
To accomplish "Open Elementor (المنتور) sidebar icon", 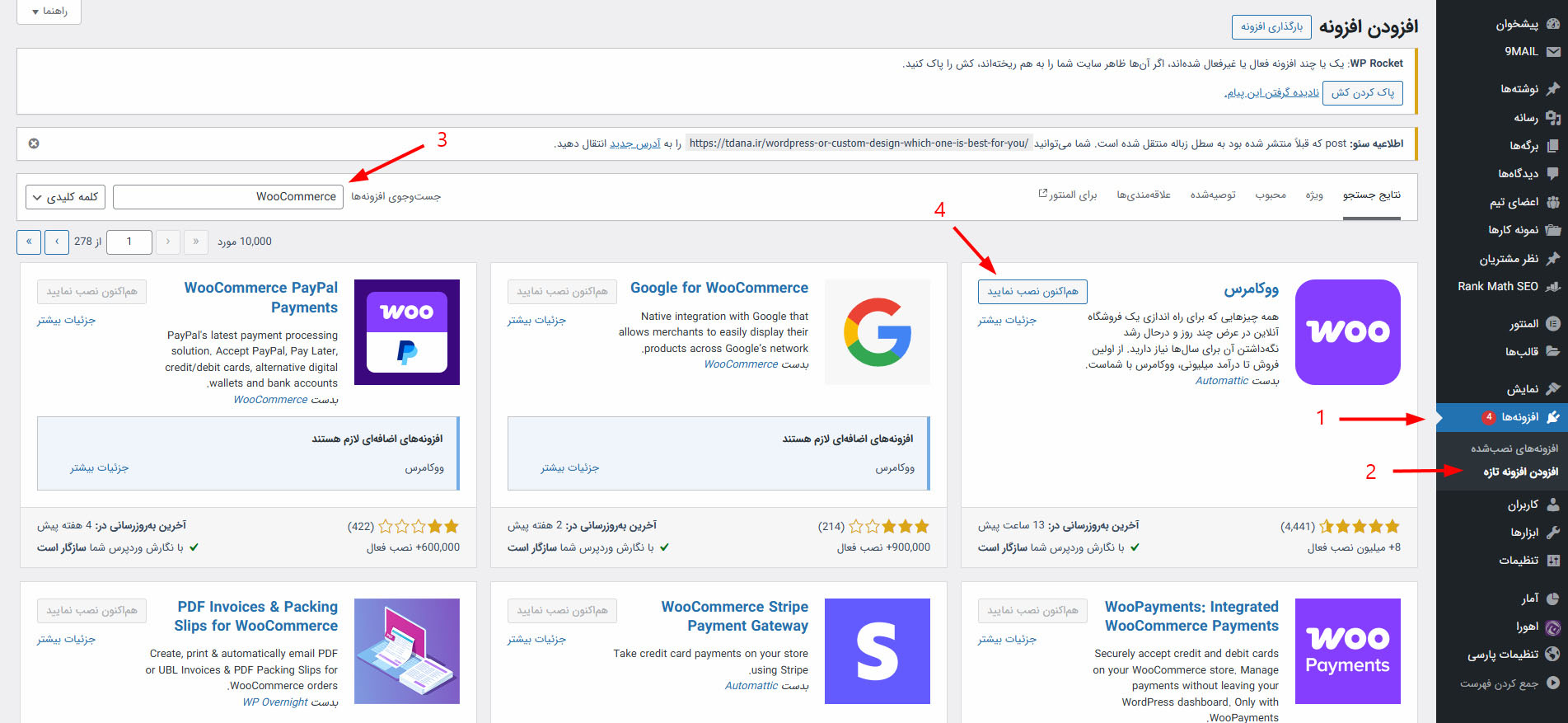I will [x=1552, y=323].
